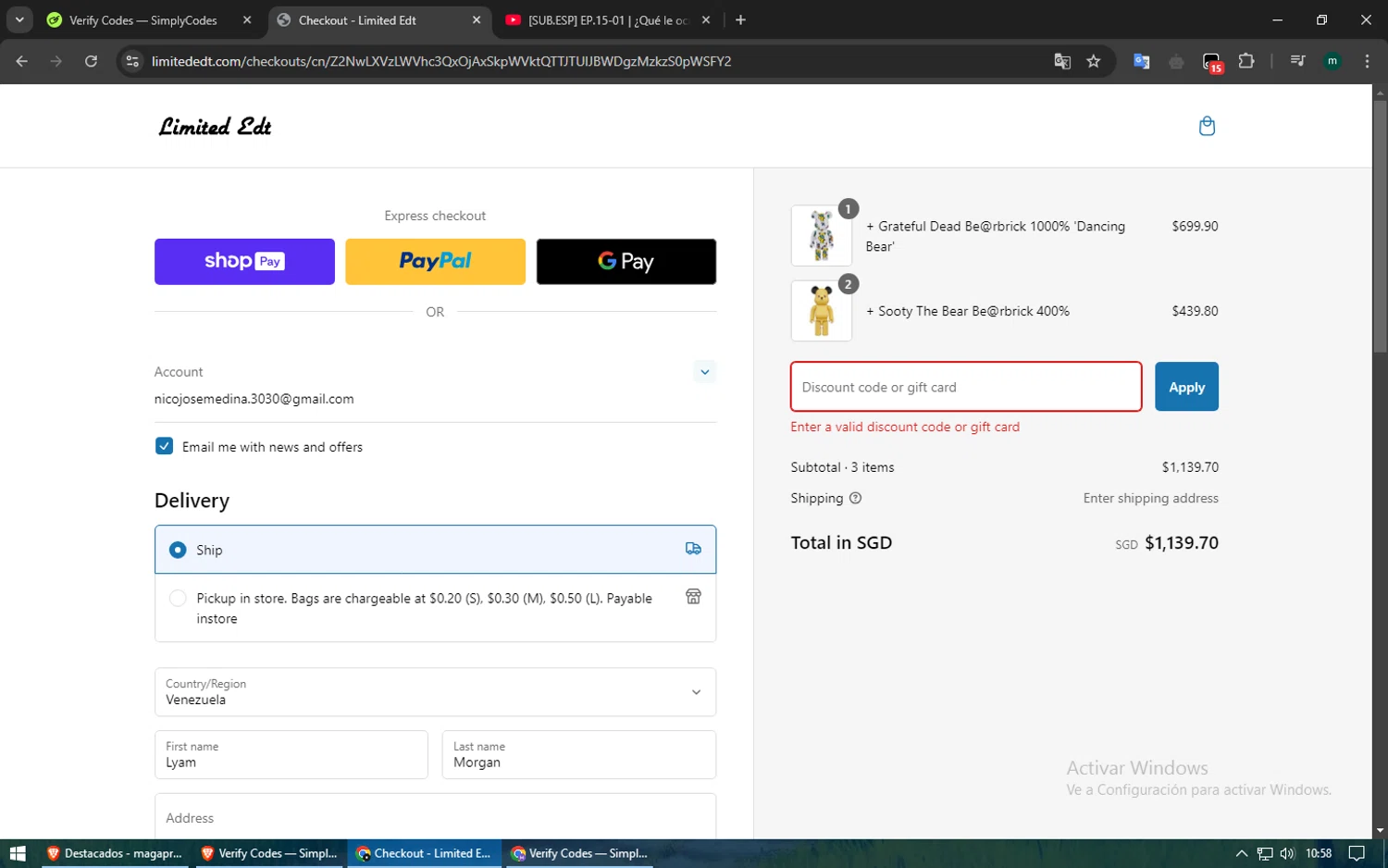Uncheck Email me with news and offers
1388x868 pixels.
pos(165,446)
